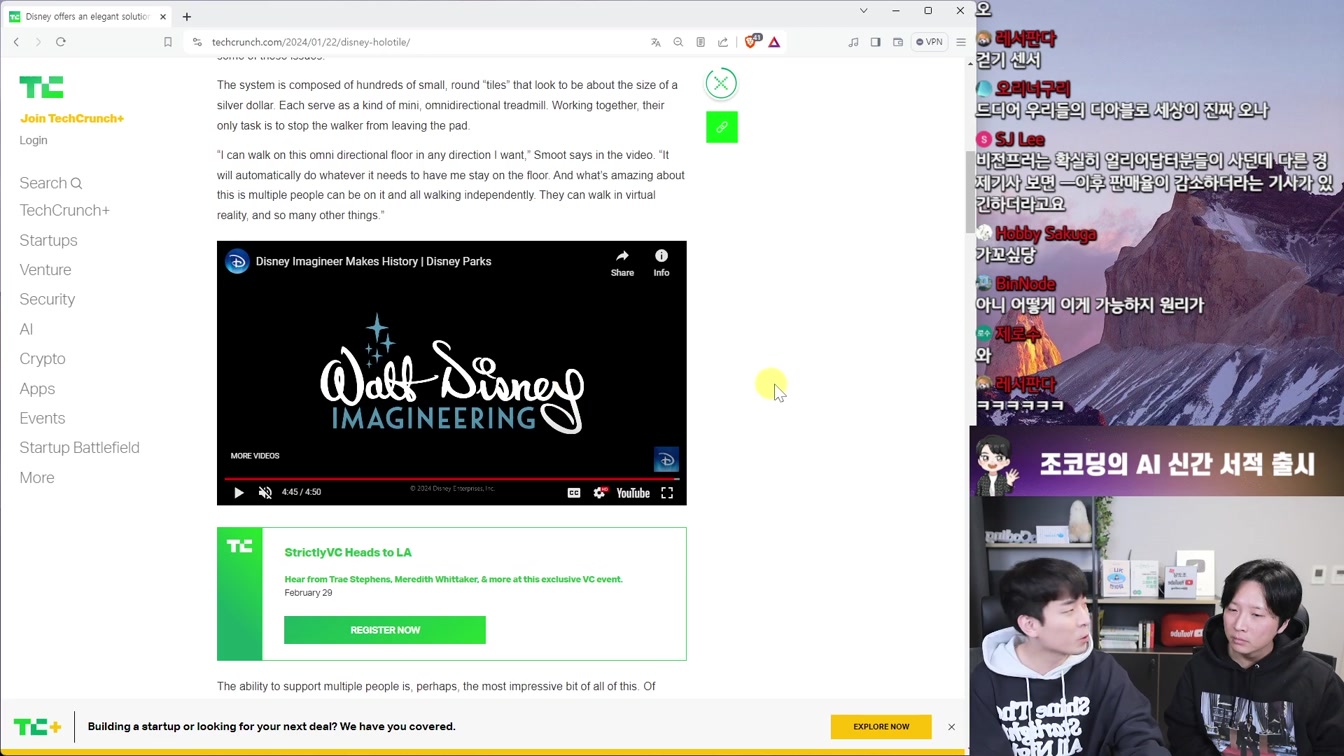Click the 조코딩의 AI 신간 서적 출시 banner
The image size is (1344, 756).
click(1157, 464)
